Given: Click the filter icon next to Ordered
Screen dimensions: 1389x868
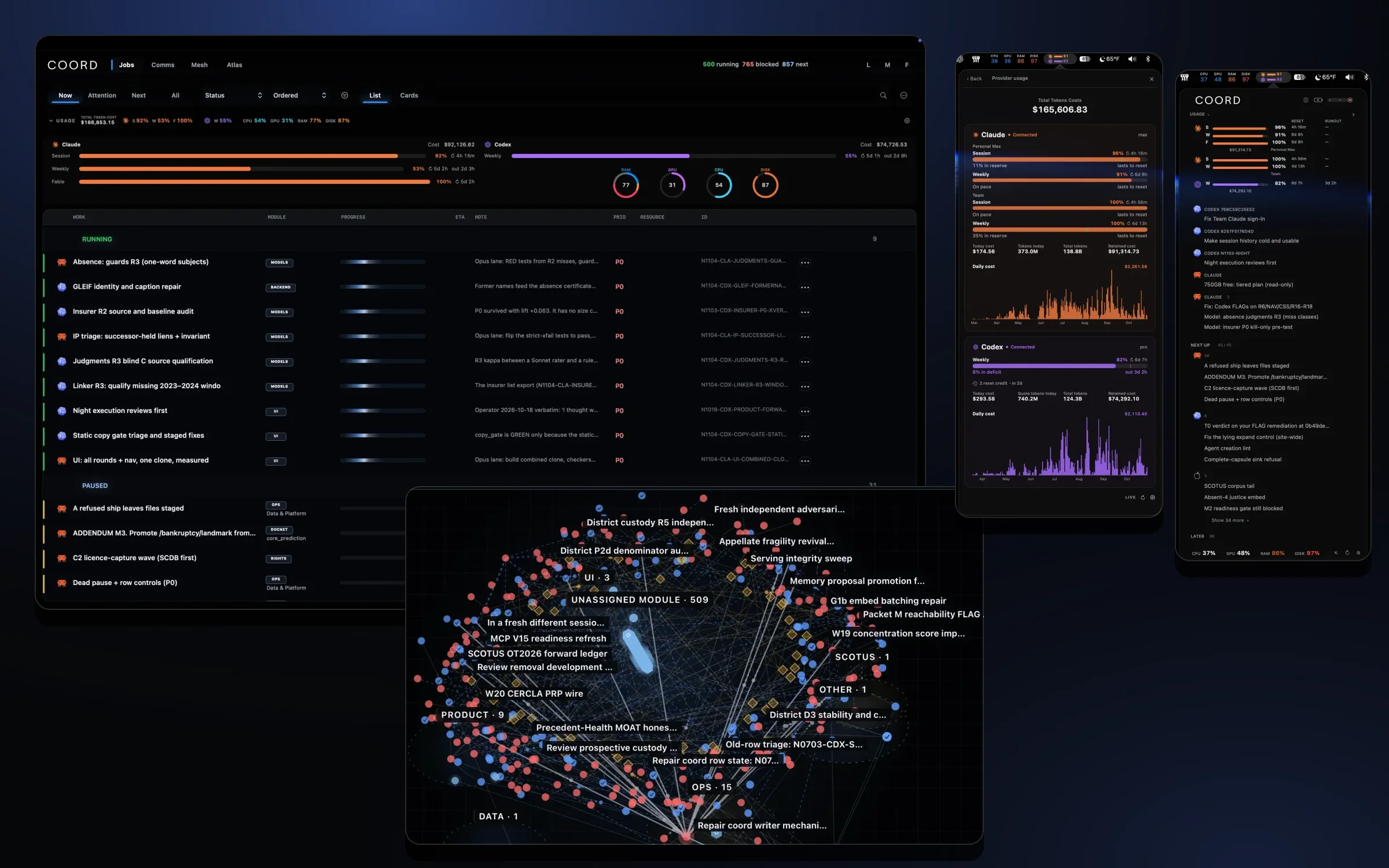Looking at the screenshot, I should click(x=344, y=95).
